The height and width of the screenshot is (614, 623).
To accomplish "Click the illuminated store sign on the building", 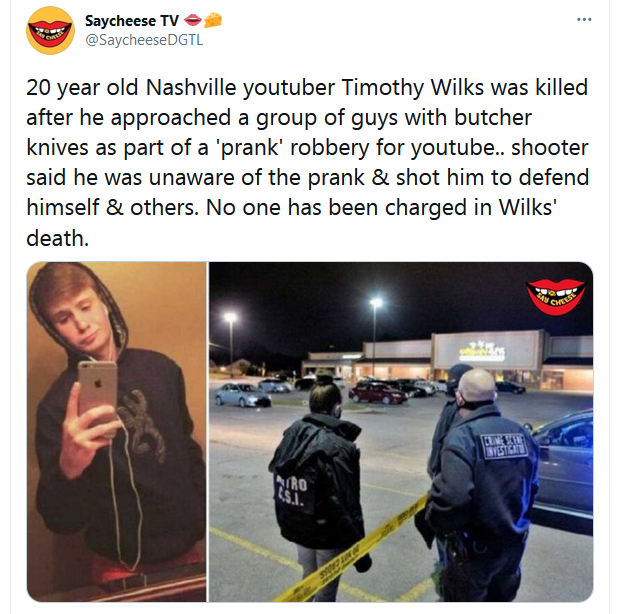I will [482, 350].
